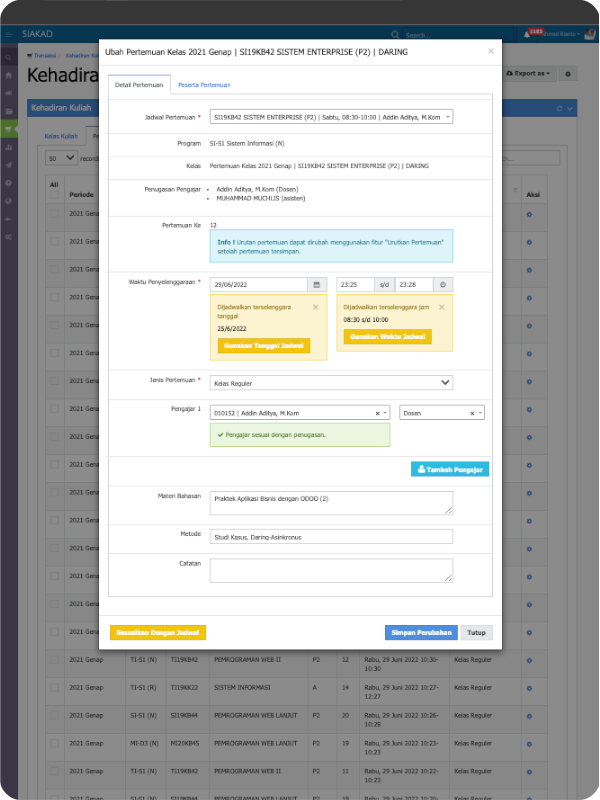Image resolution: width=600 pixels, height=800 pixels.
Task: Click into the Catatan text area
Action: pyautogui.click(x=331, y=570)
